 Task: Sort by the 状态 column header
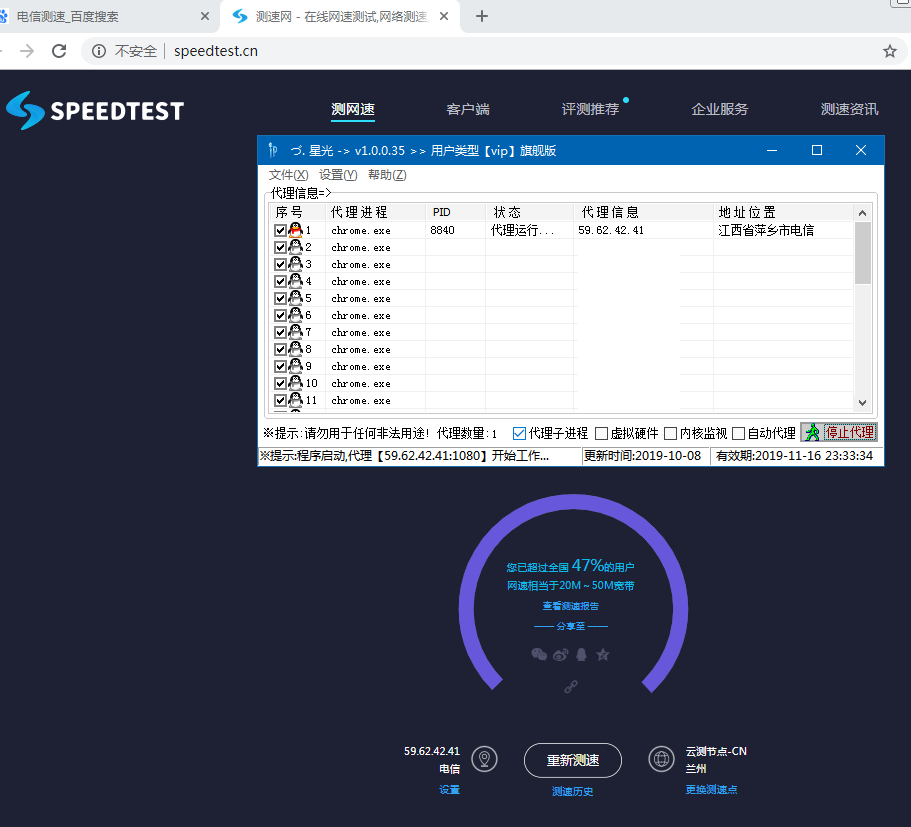[x=530, y=212]
